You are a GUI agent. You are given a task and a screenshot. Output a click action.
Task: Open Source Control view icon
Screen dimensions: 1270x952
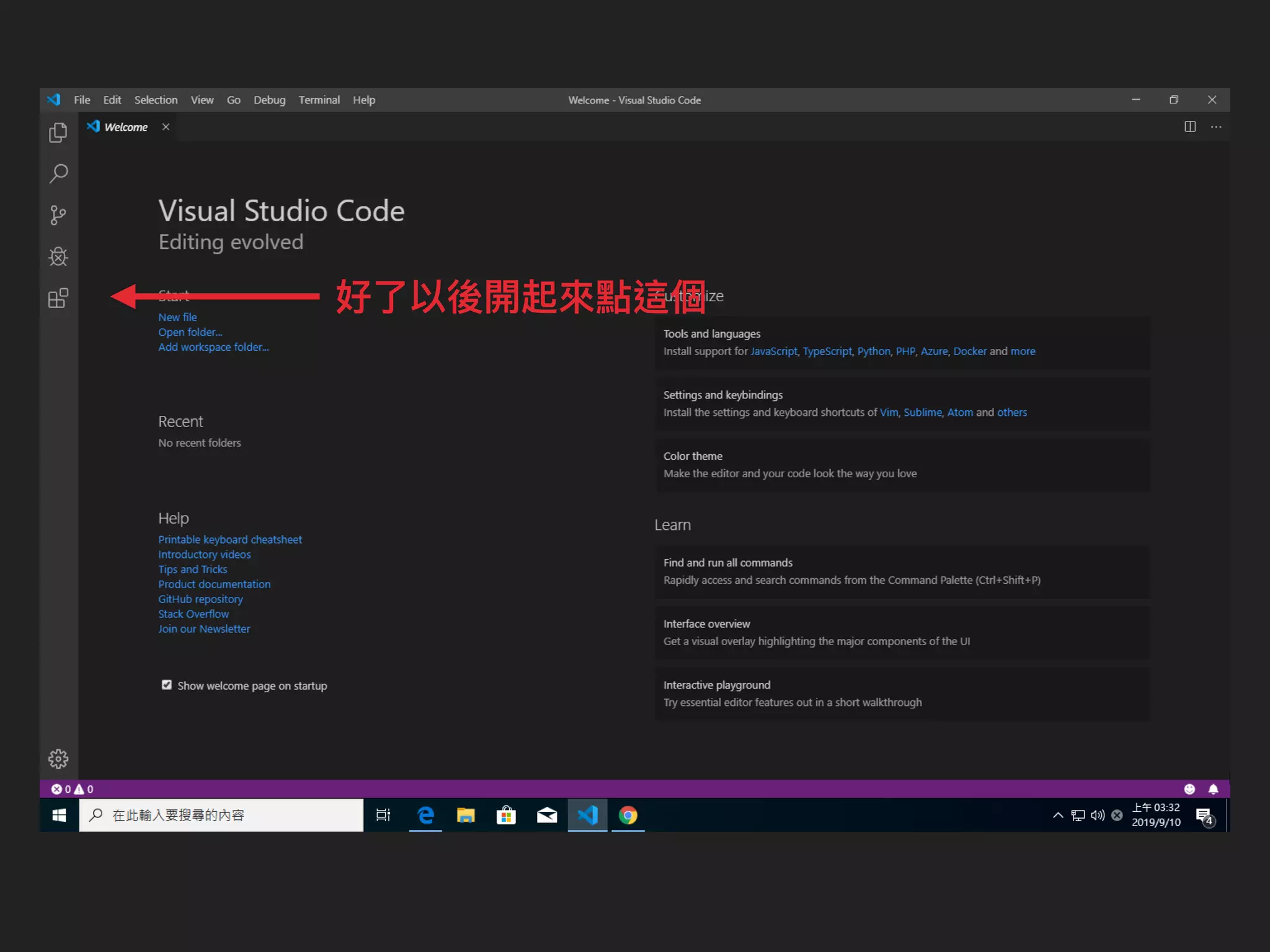pos(58,215)
